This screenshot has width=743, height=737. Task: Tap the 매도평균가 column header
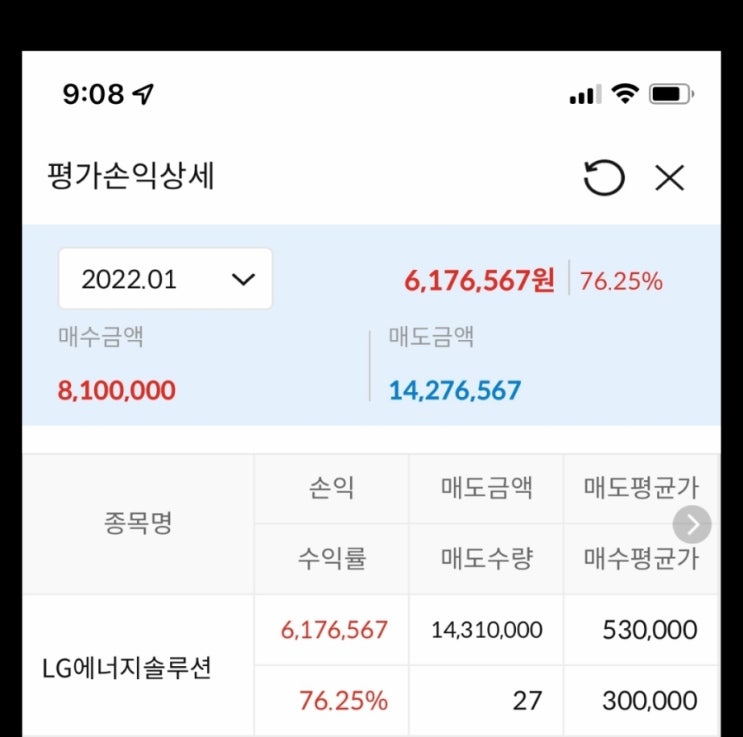pyautogui.click(x=641, y=488)
